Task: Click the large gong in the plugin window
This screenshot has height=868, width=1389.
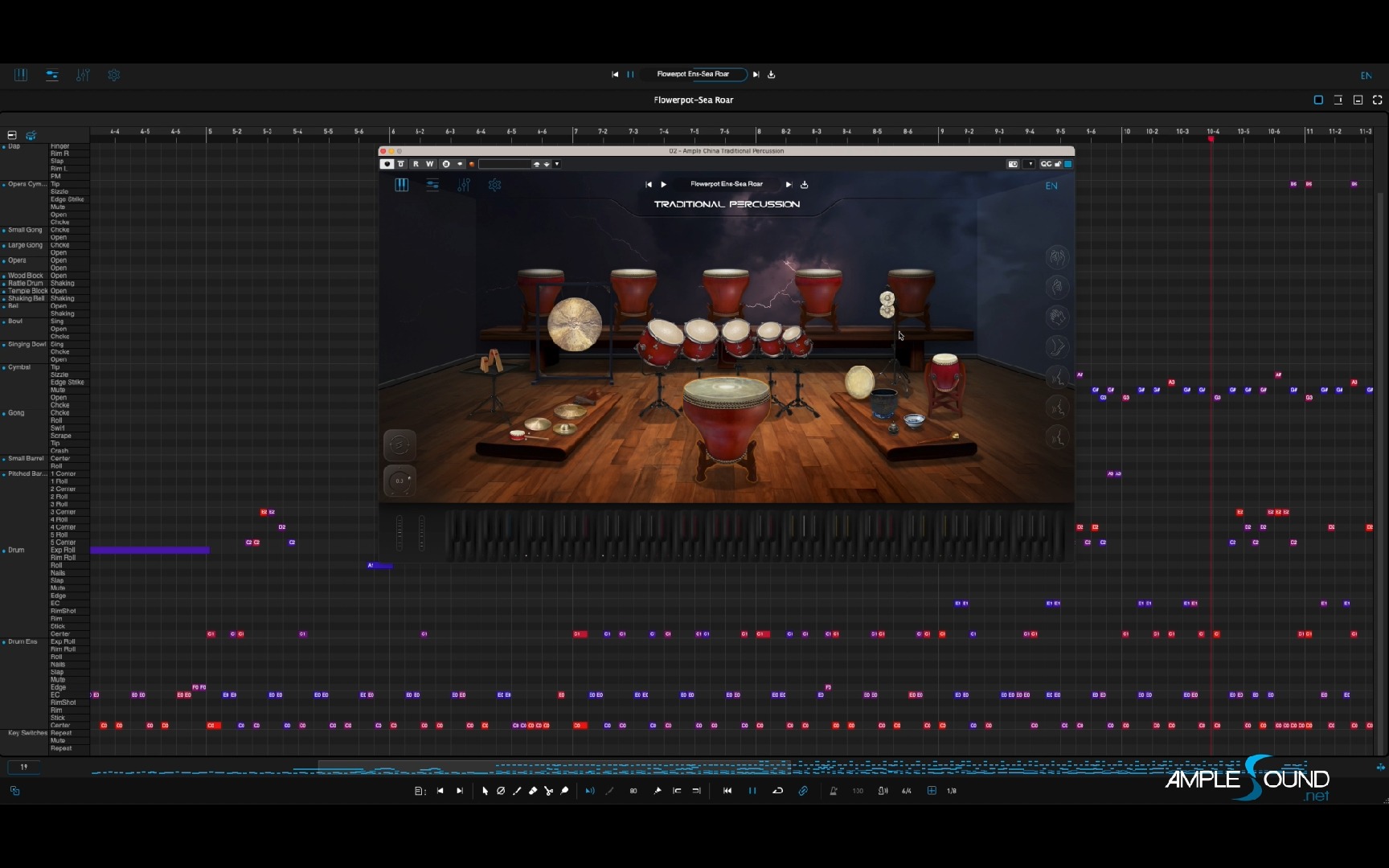Action: 574,324
